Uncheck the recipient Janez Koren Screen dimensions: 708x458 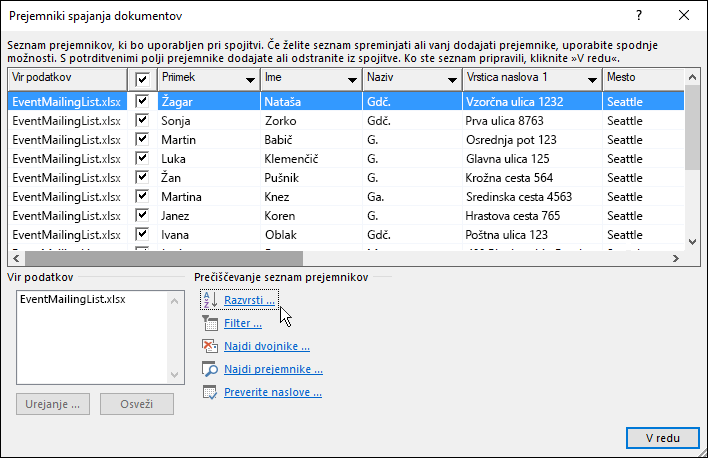142,215
